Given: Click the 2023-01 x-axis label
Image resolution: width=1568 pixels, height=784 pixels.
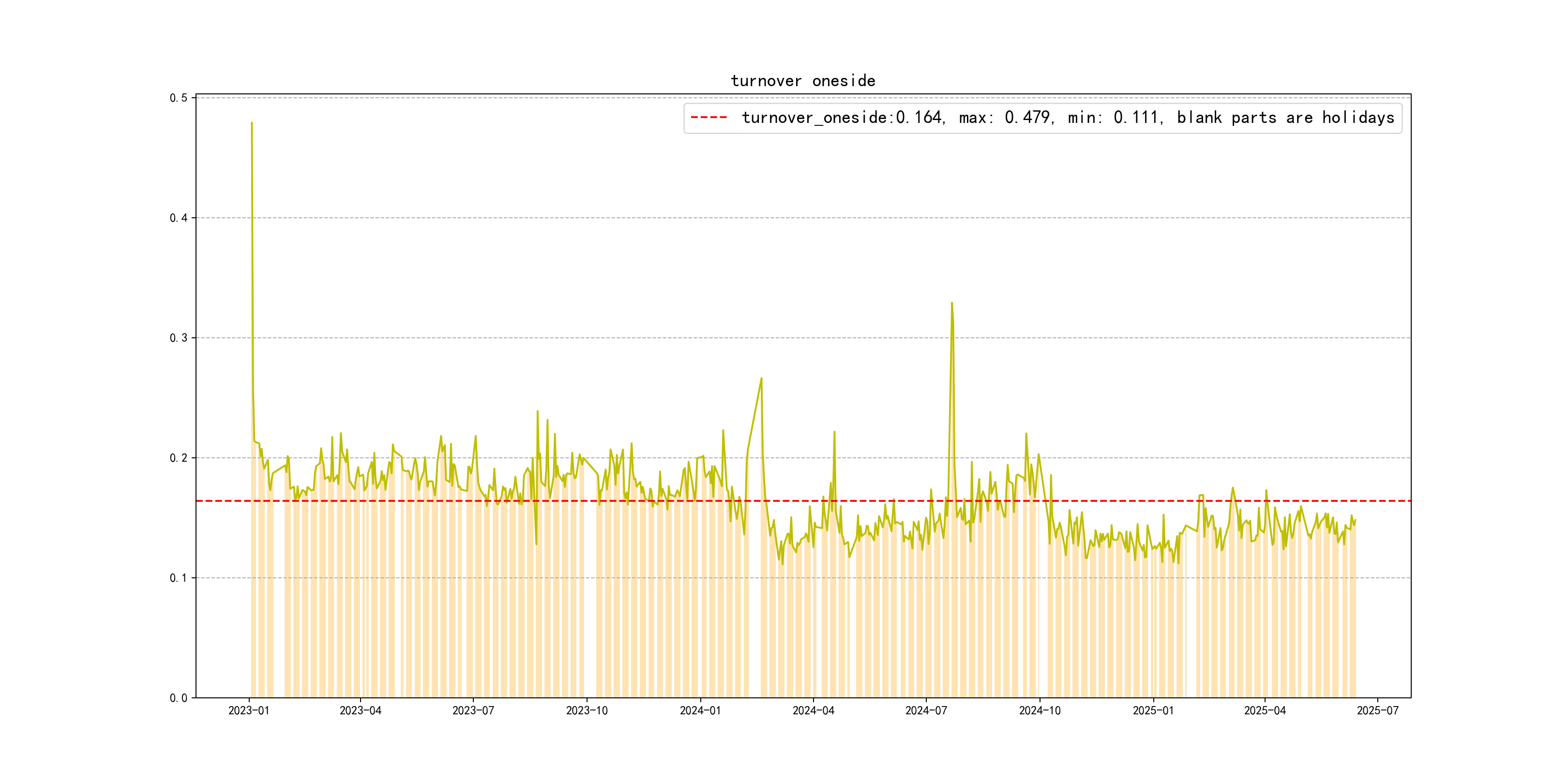Looking at the screenshot, I should [x=248, y=710].
